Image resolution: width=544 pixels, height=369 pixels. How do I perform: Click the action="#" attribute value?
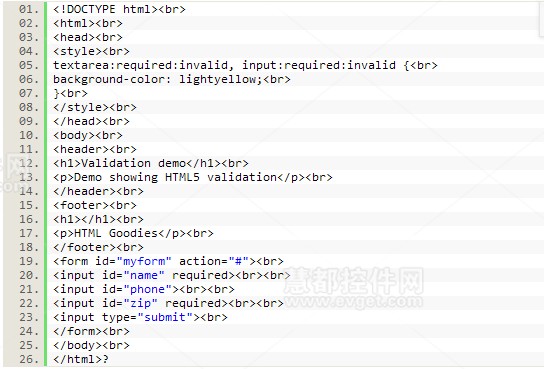tap(238, 261)
